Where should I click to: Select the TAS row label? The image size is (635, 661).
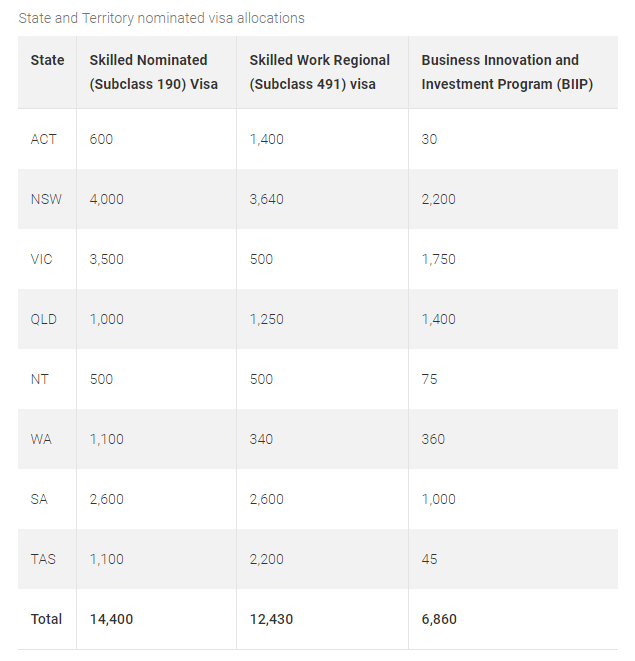click(43, 559)
